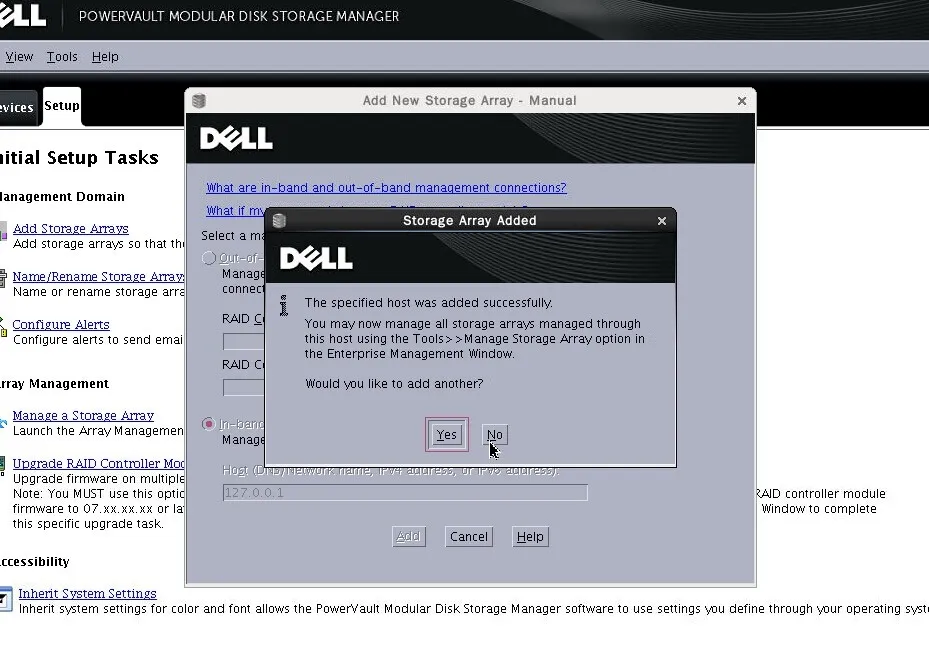The width and height of the screenshot is (929, 646).
Task: Close the Storage Array Added dialog
Action: [x=662, y=221]
